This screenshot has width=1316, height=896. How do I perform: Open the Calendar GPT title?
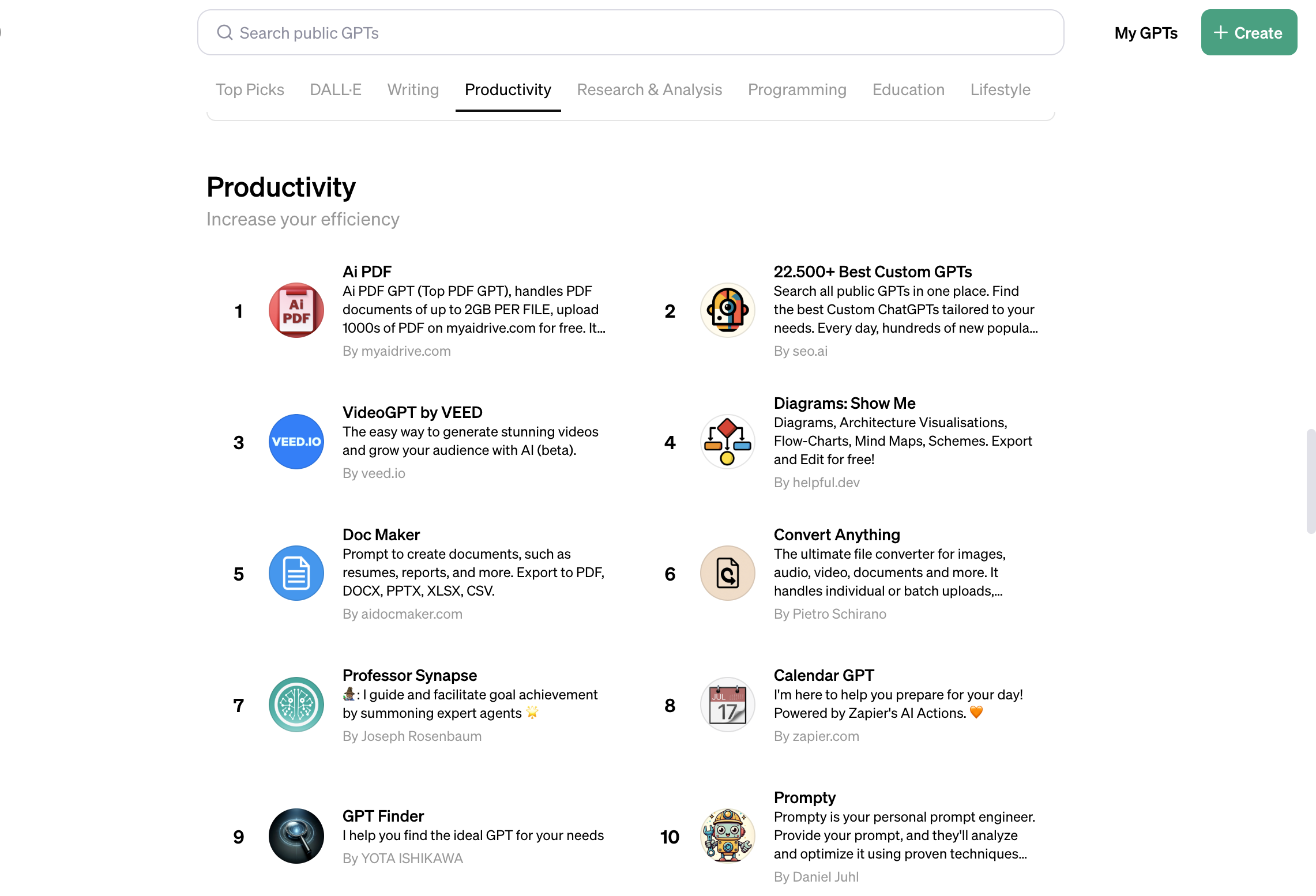[824, 675]
